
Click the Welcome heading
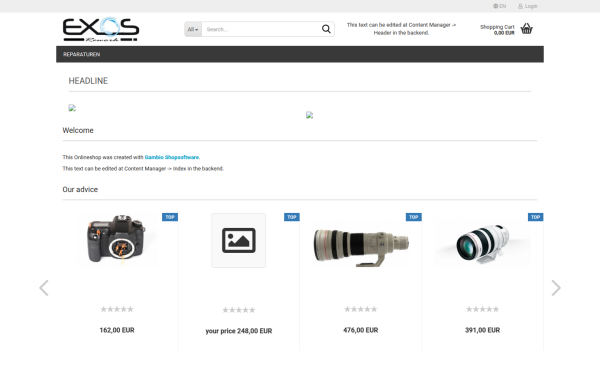78,130
